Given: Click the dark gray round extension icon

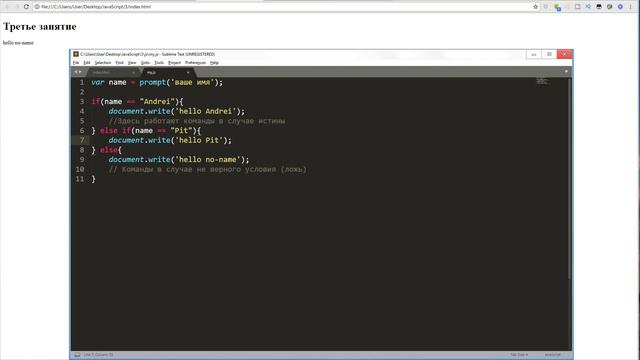Looking at the screenshot, I should 609,7.
